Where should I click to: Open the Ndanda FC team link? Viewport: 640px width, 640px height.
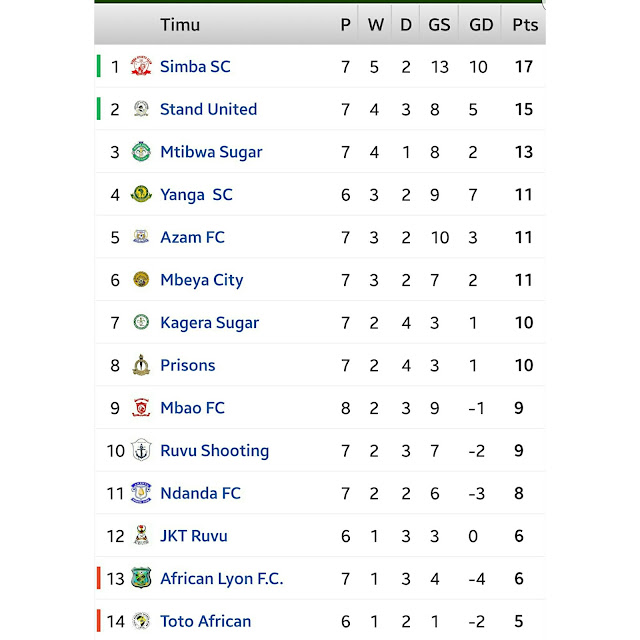200,493
